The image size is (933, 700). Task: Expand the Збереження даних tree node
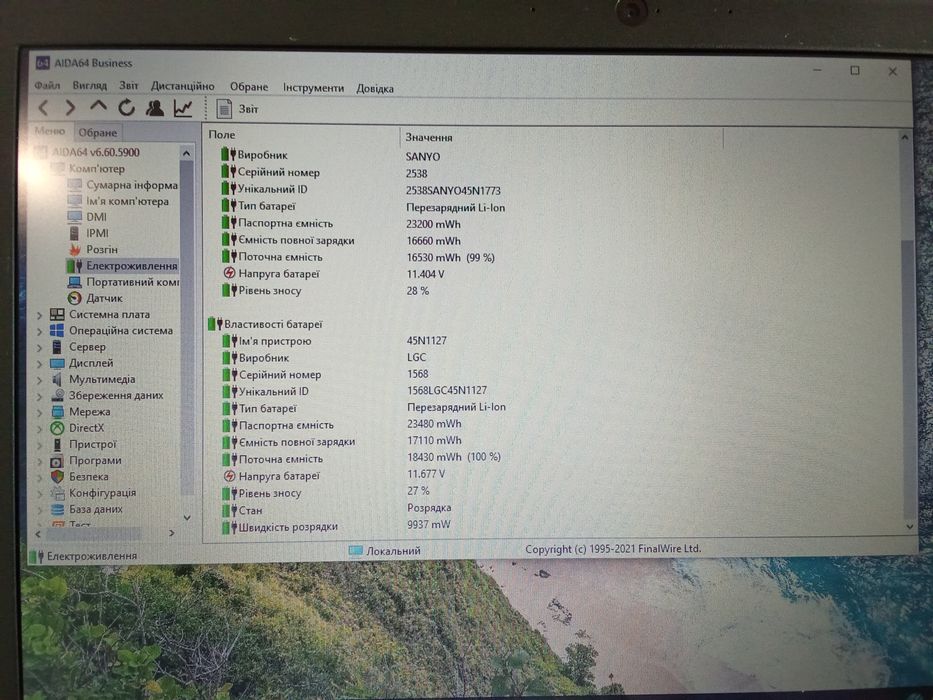(39, 396)
